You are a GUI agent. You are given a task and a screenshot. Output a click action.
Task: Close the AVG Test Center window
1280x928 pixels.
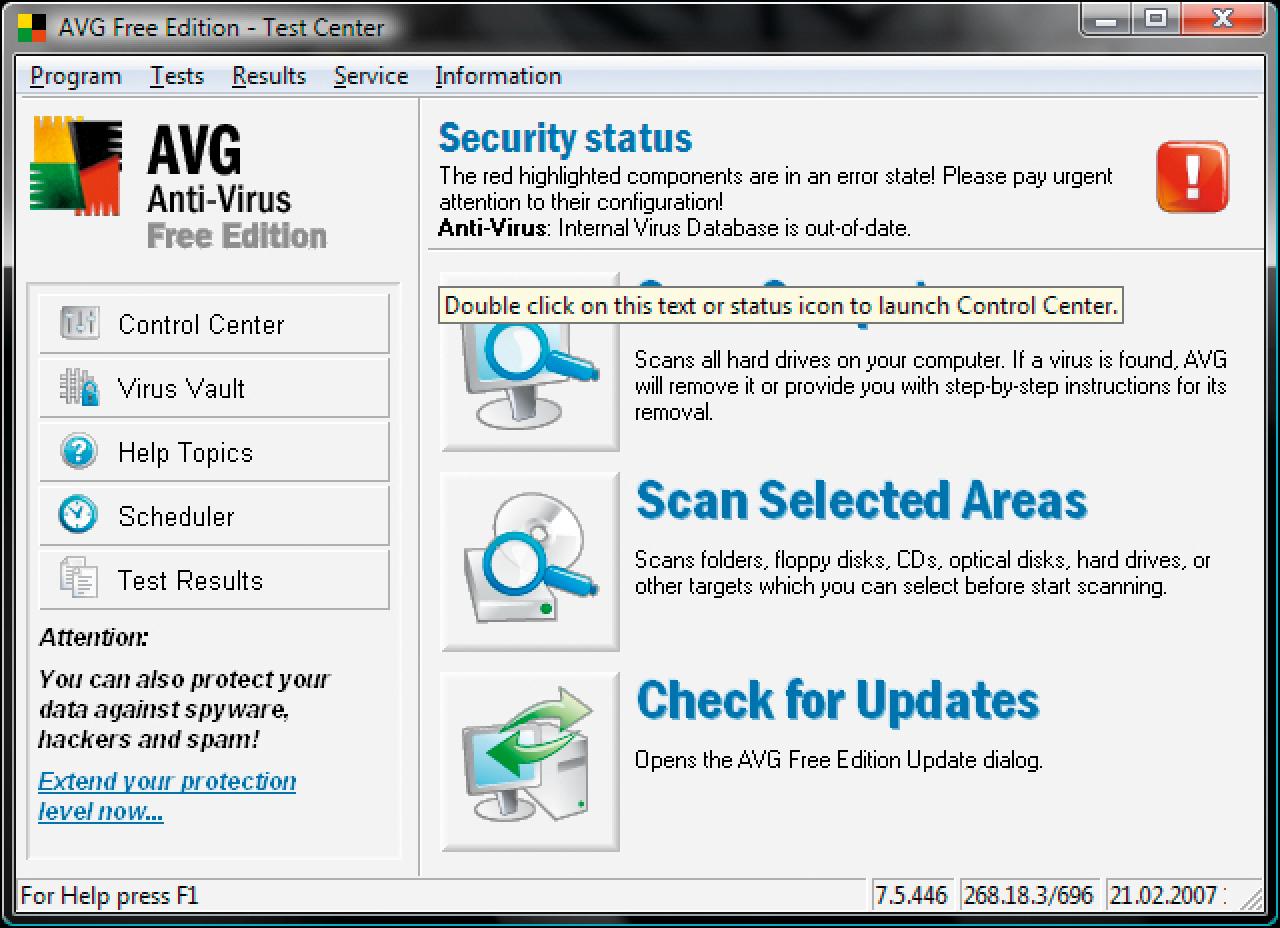point(1223,18)
